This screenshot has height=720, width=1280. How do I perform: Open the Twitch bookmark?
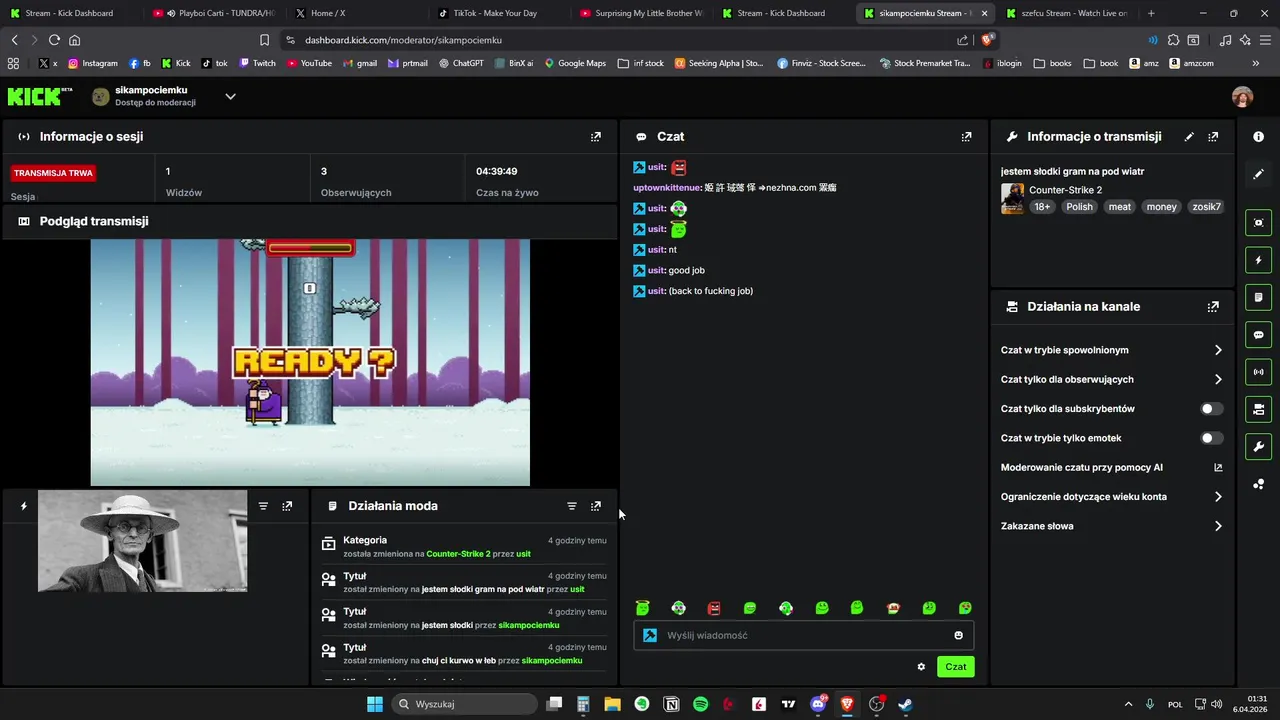[x=256, y=63]
